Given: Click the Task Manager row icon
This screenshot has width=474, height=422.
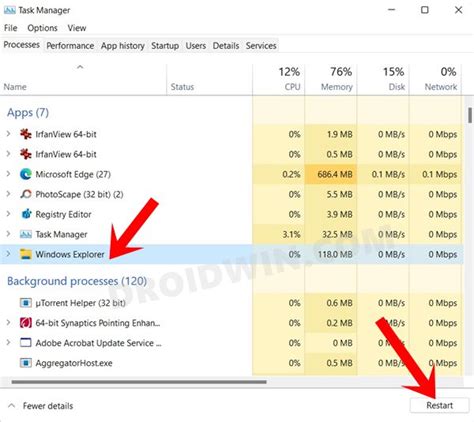Looking at the screenshot, I should tap(26, 234).
